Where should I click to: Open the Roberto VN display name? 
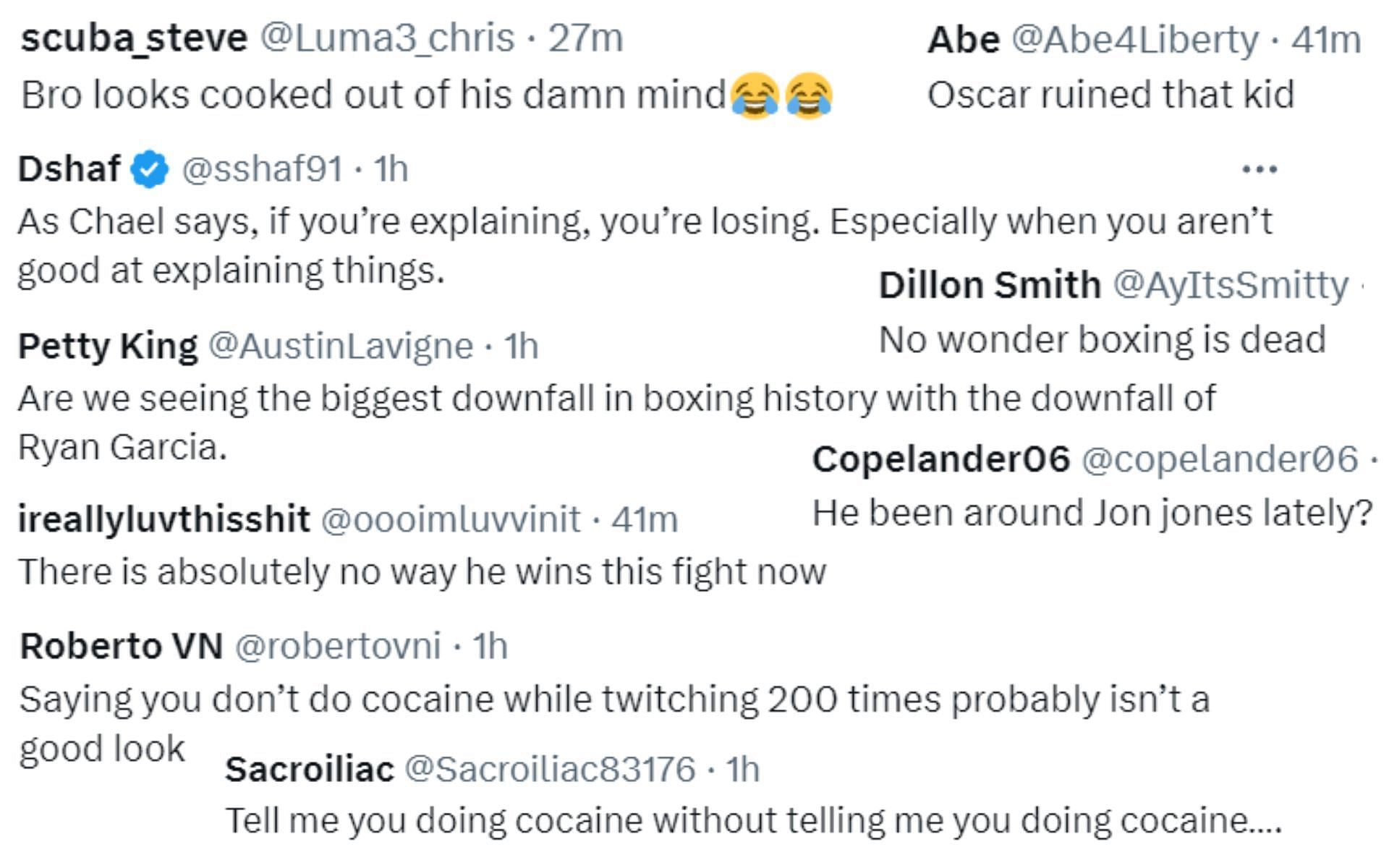coord(122,647)
